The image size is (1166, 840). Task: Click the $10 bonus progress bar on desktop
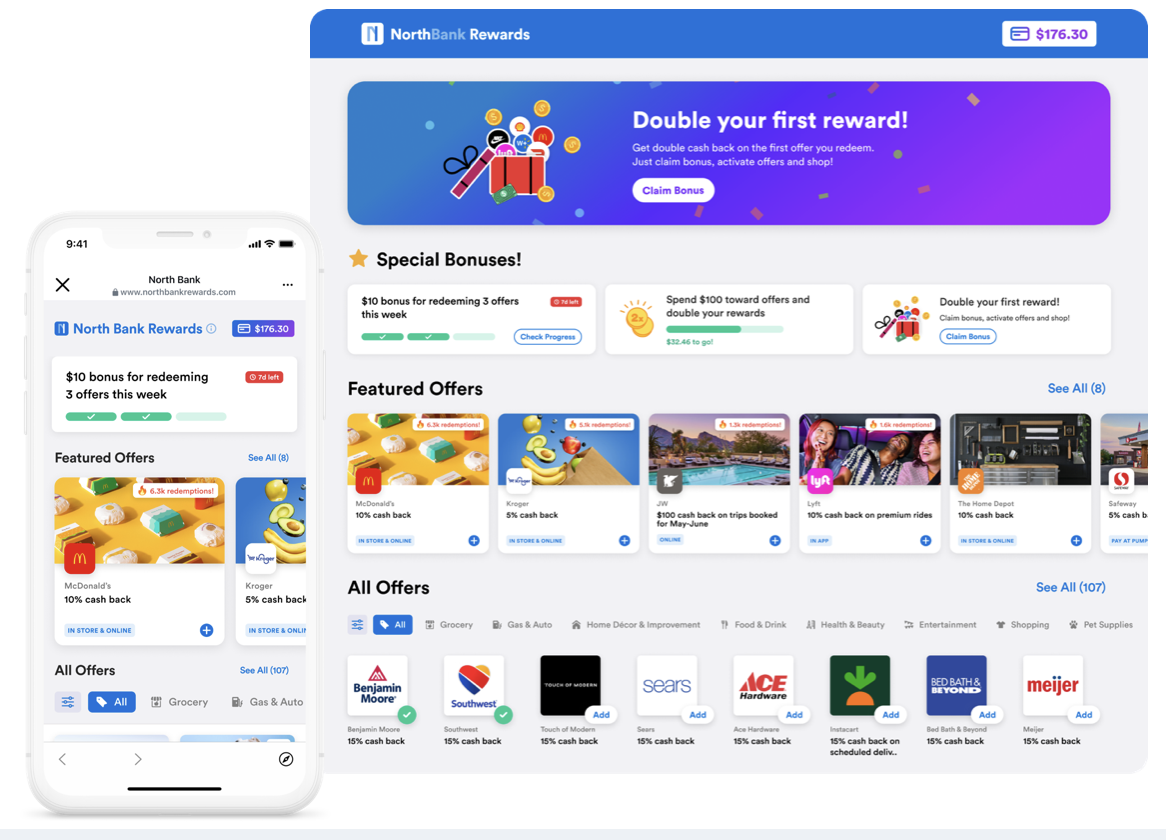pos(428,337)
